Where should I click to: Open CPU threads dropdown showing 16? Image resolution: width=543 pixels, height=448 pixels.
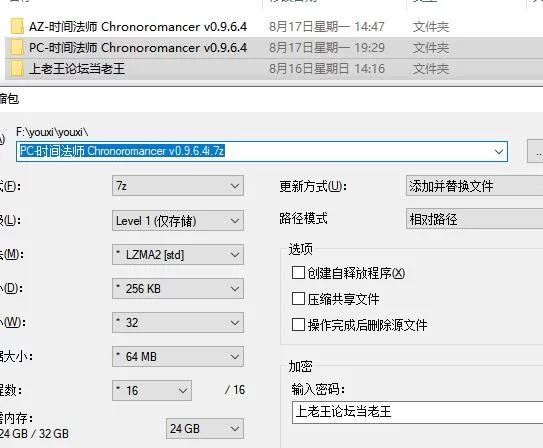(x=152, y=391)
